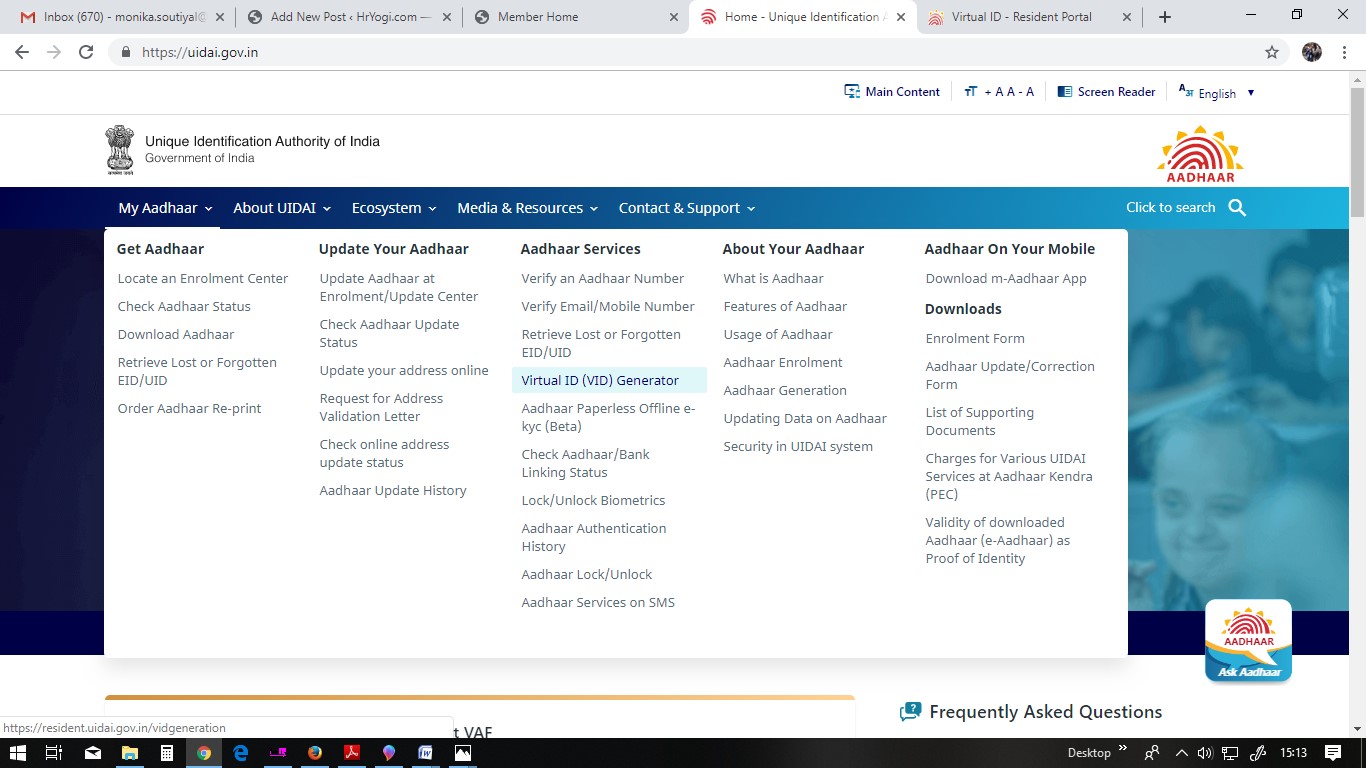Click the Aadhaar logo at top right

click(x=1200, y=153)
